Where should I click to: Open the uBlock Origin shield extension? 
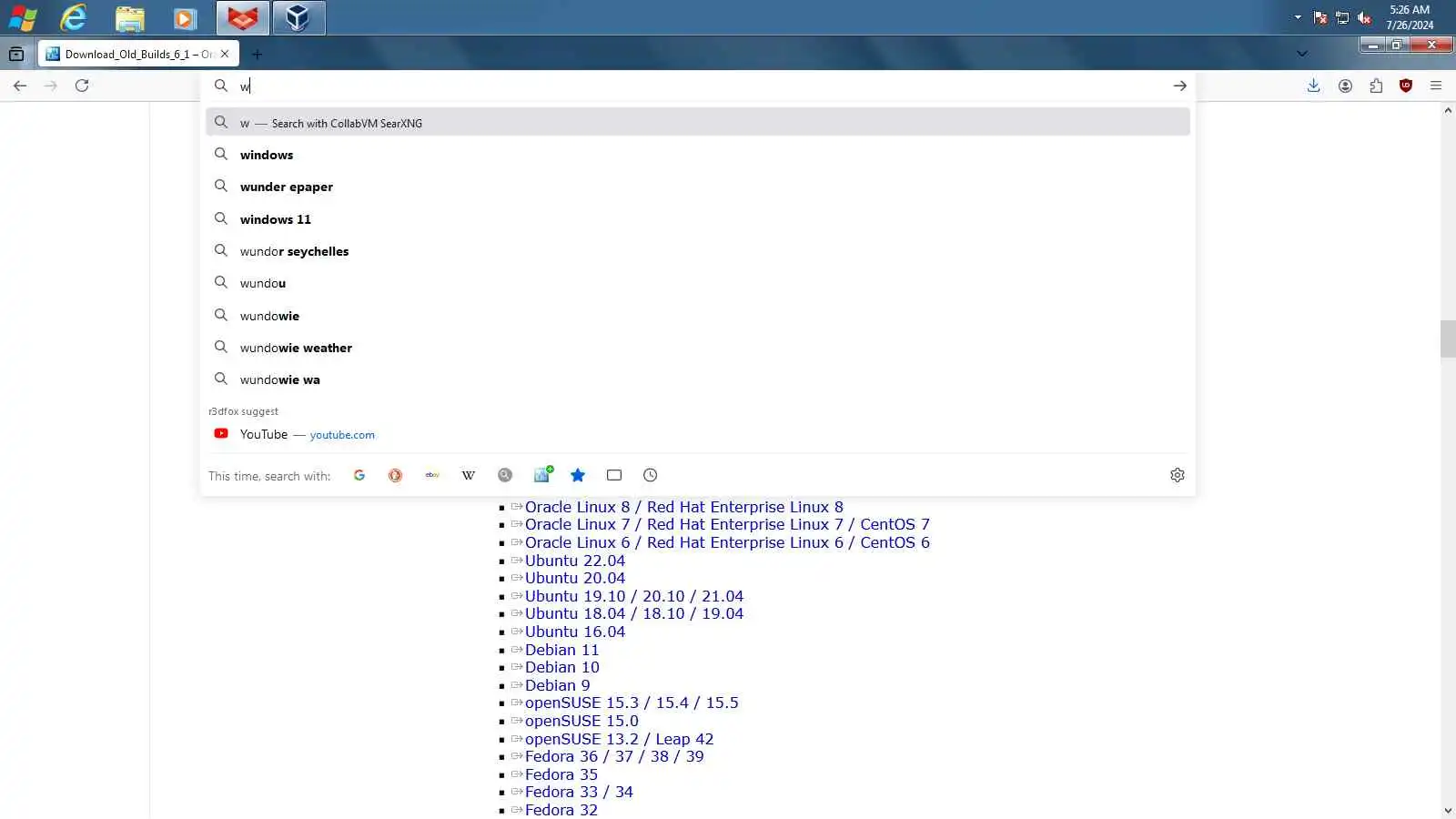[x=1406, y=86]
